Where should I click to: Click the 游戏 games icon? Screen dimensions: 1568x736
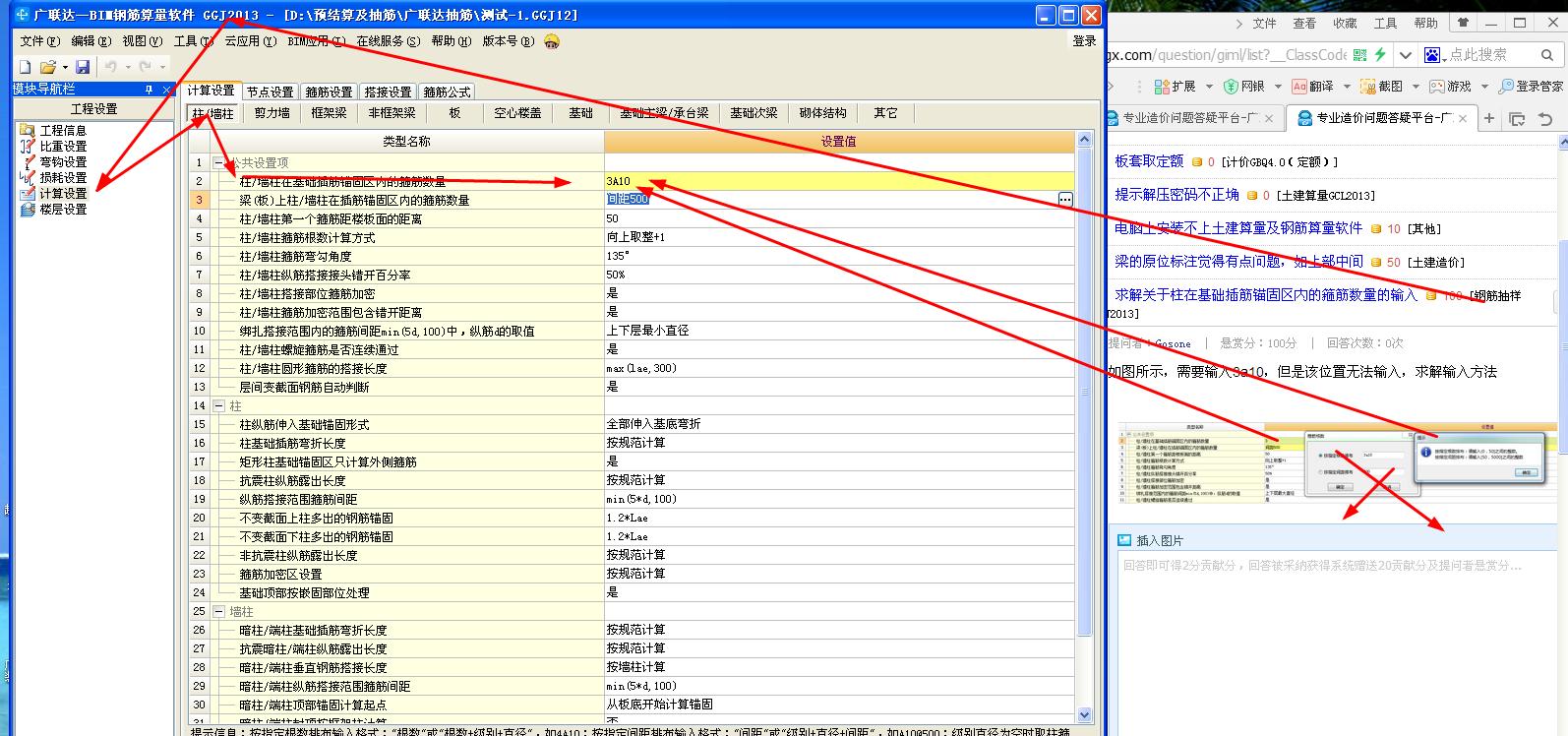pyautogui.click(x=1437, y=87)
